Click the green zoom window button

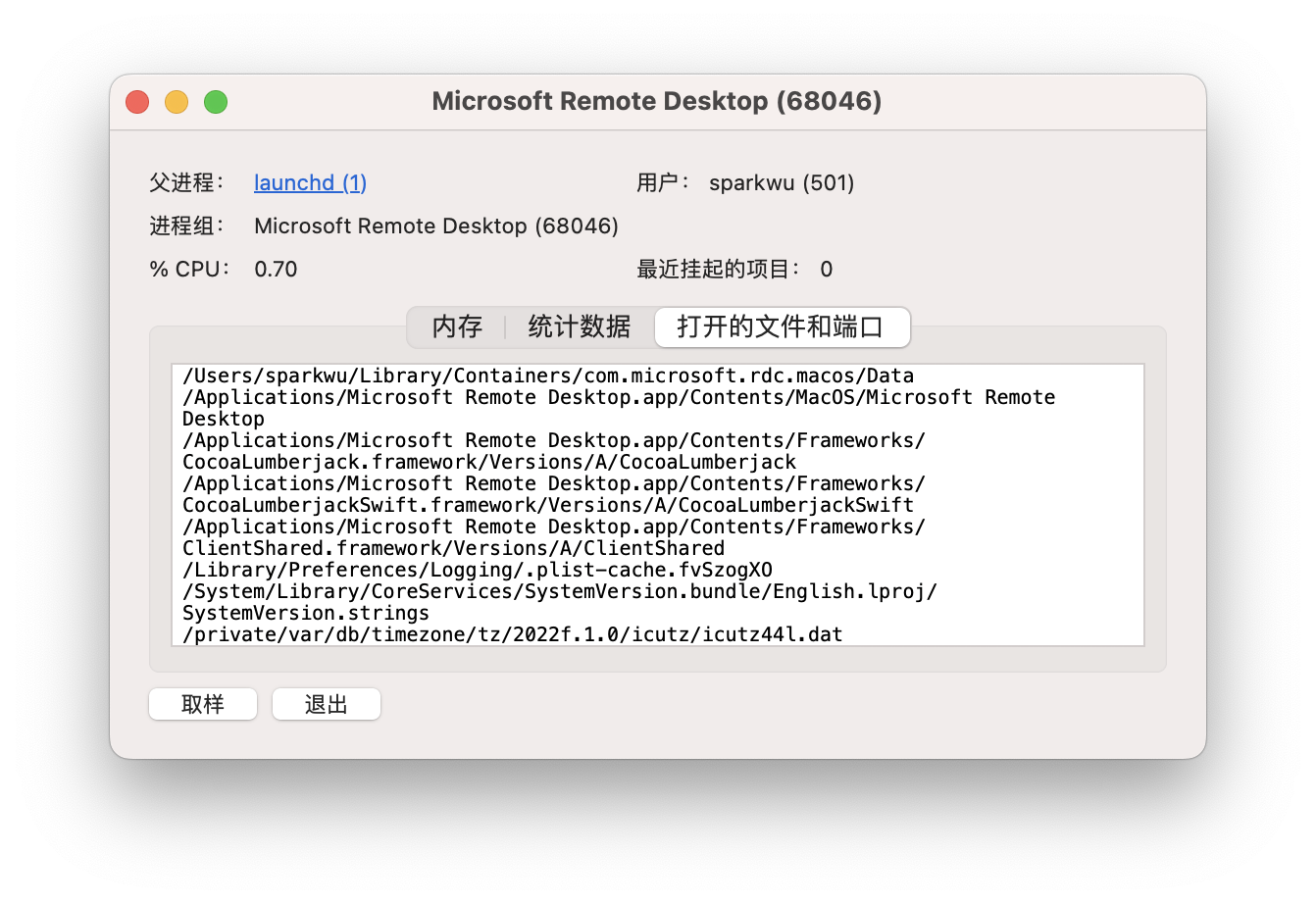(x=215, y=101)
